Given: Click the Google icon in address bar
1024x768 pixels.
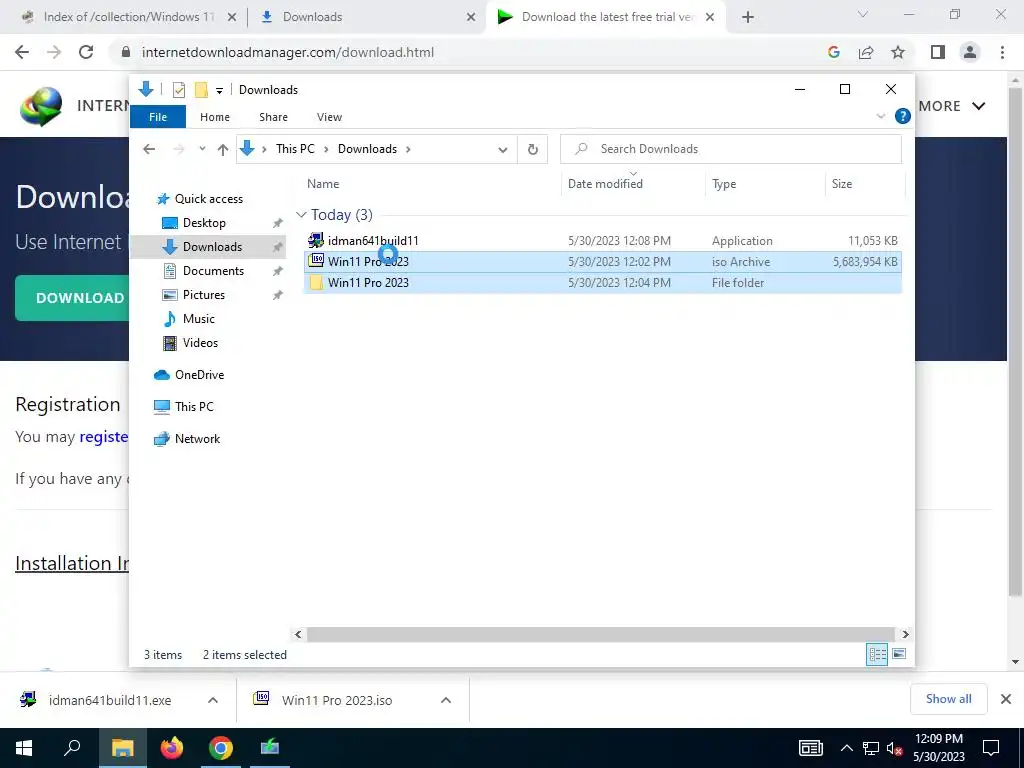Looking at the screenshot, I should click(833, 52).
